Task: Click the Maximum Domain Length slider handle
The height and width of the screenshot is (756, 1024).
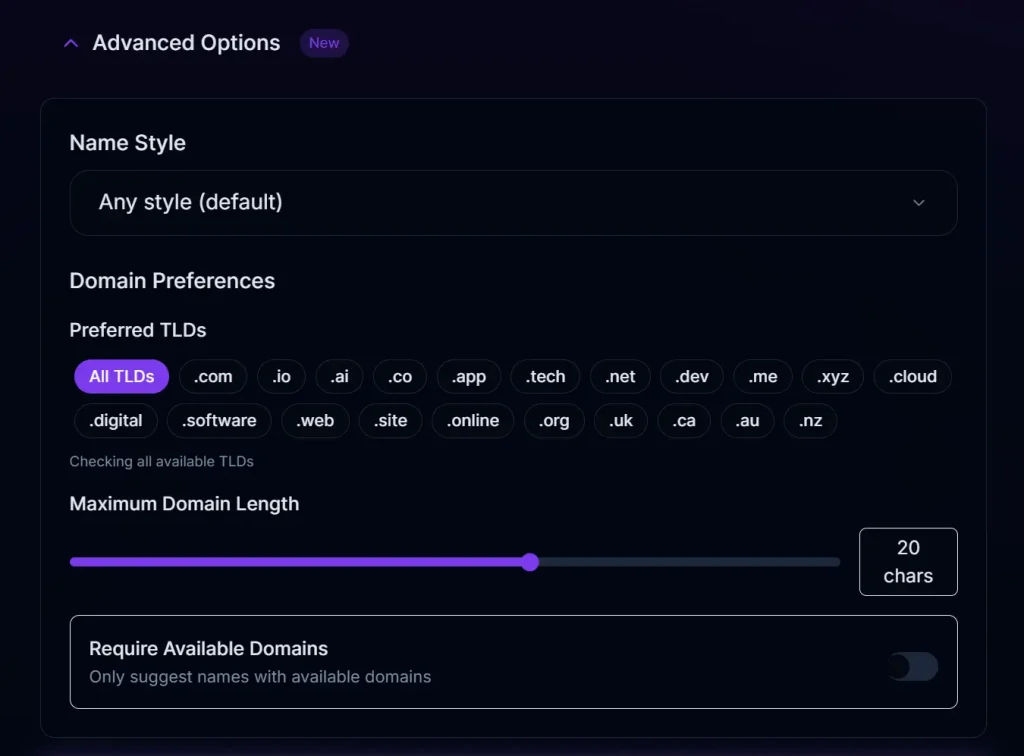Action: coord(530,562)
